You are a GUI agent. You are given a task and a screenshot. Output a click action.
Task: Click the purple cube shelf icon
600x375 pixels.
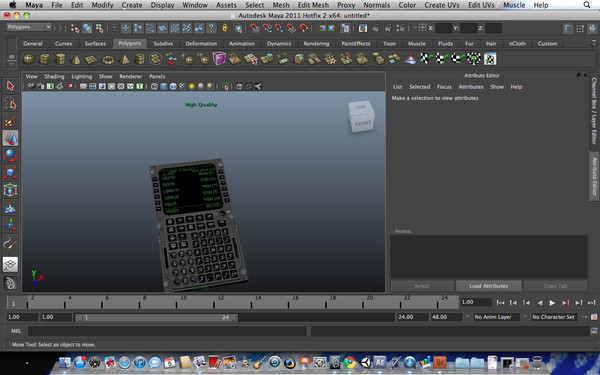219,59
